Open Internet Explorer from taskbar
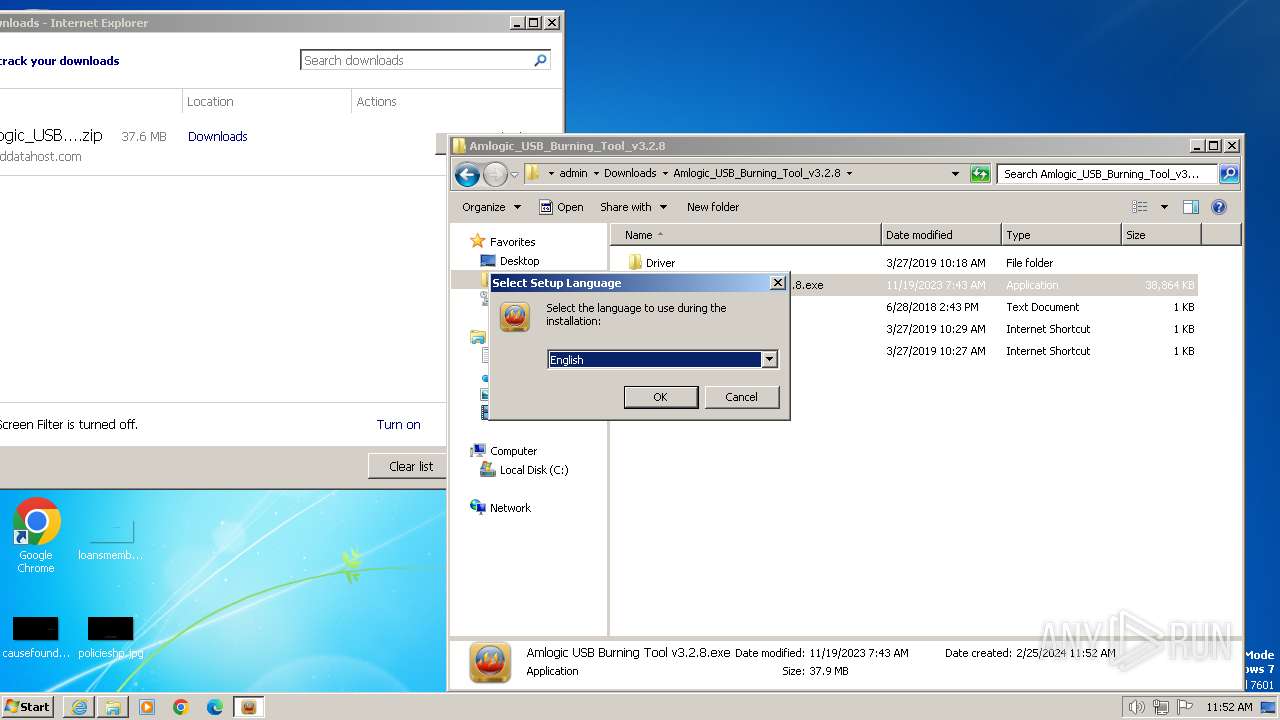Screen dimensions: 1280x720 pos(79,706)
